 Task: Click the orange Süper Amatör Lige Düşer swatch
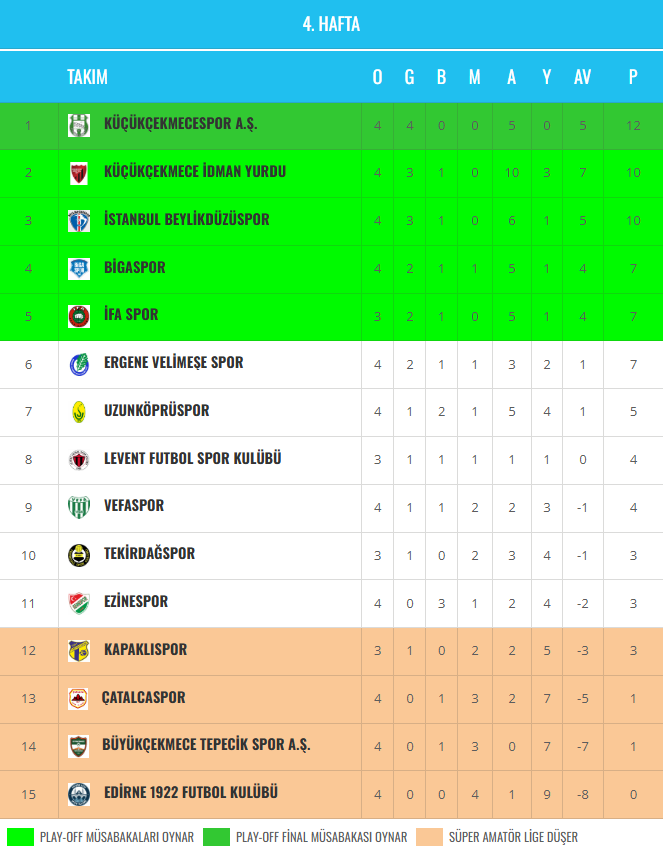pos(430,837)
